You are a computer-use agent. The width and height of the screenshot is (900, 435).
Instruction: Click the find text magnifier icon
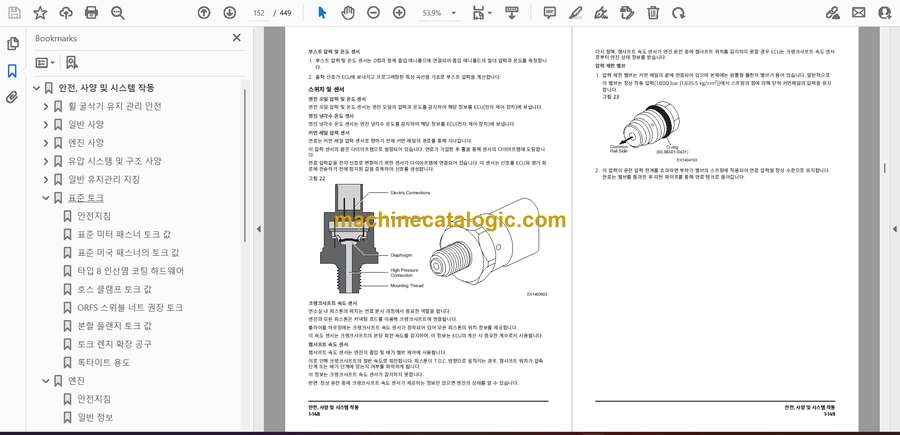pos(118,13)
